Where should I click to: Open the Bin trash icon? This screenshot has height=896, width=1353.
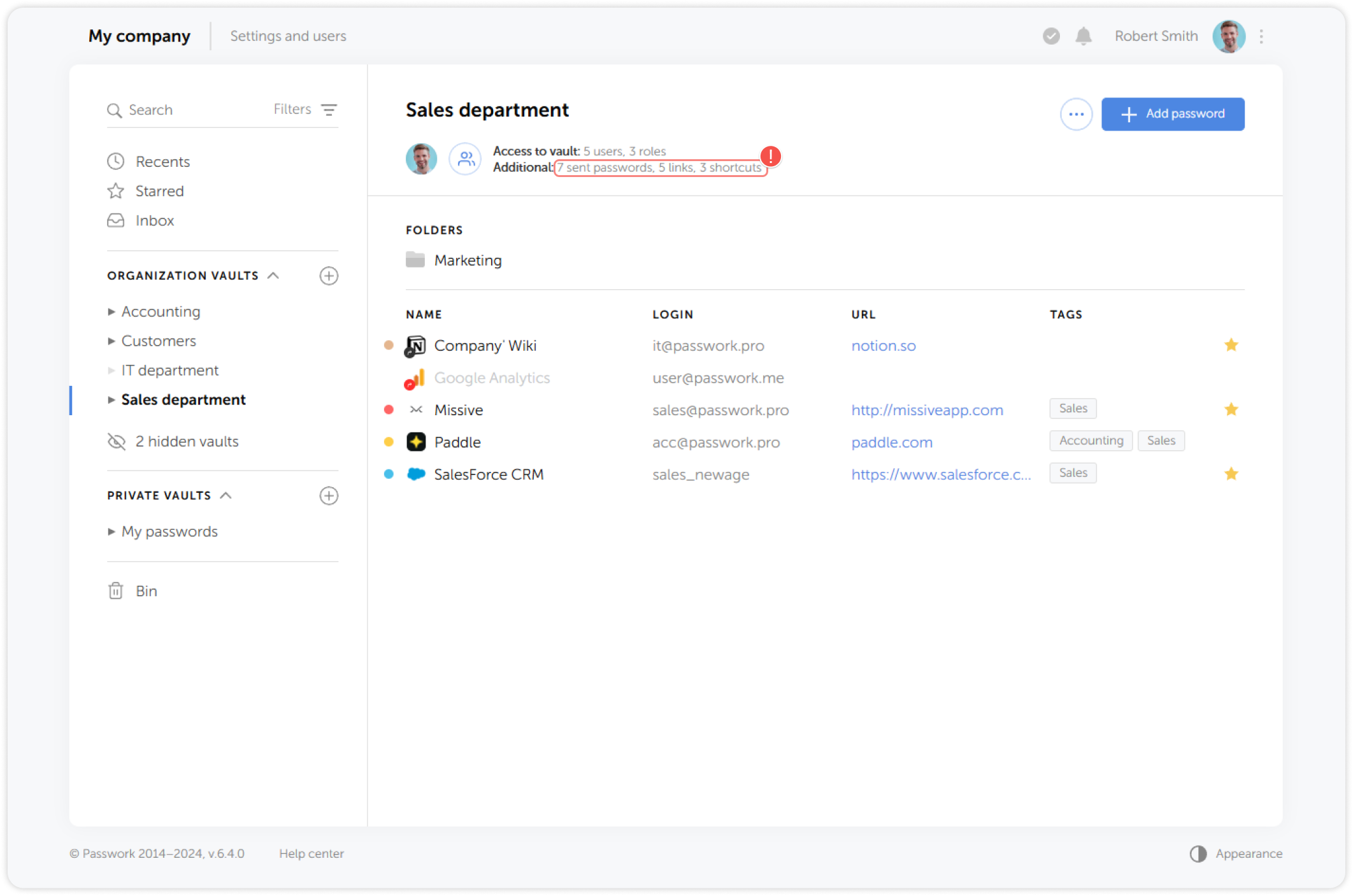click(x=115, y=591)
